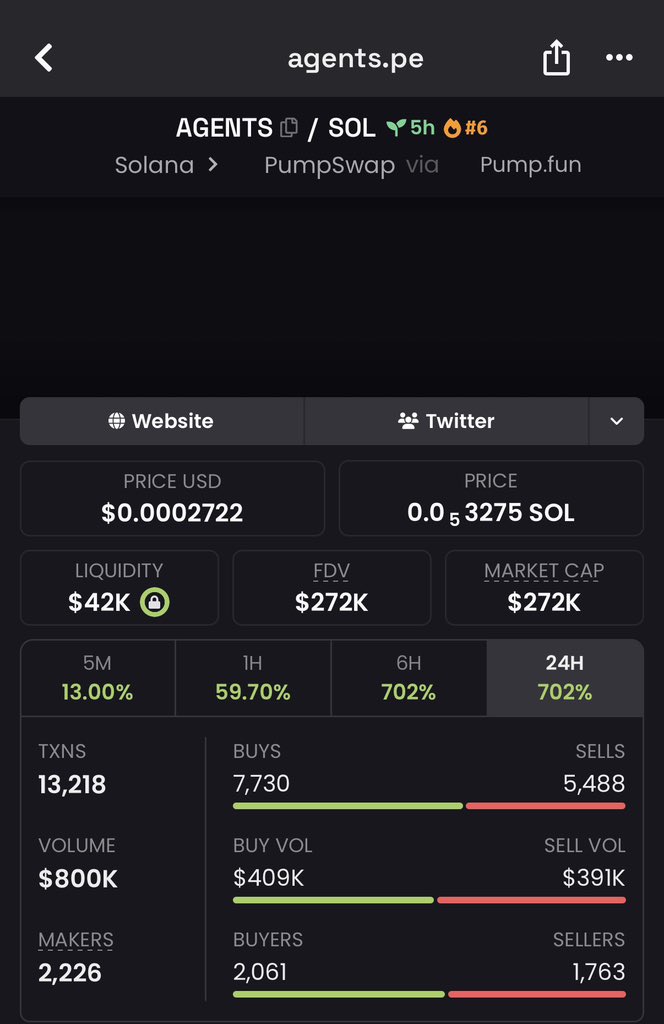The image size is (664, 1024).
Task: Expand the Solana chain chevron
Action: pos(213,165)
